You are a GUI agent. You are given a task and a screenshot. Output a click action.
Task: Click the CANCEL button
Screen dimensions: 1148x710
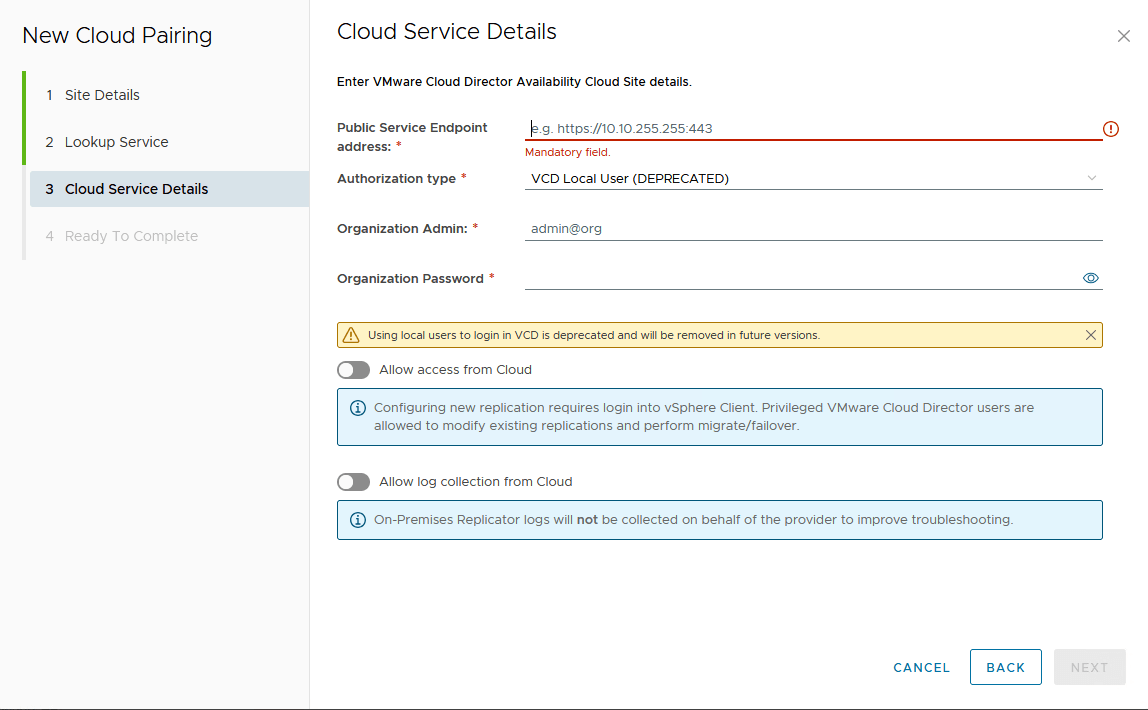[921, 668]
